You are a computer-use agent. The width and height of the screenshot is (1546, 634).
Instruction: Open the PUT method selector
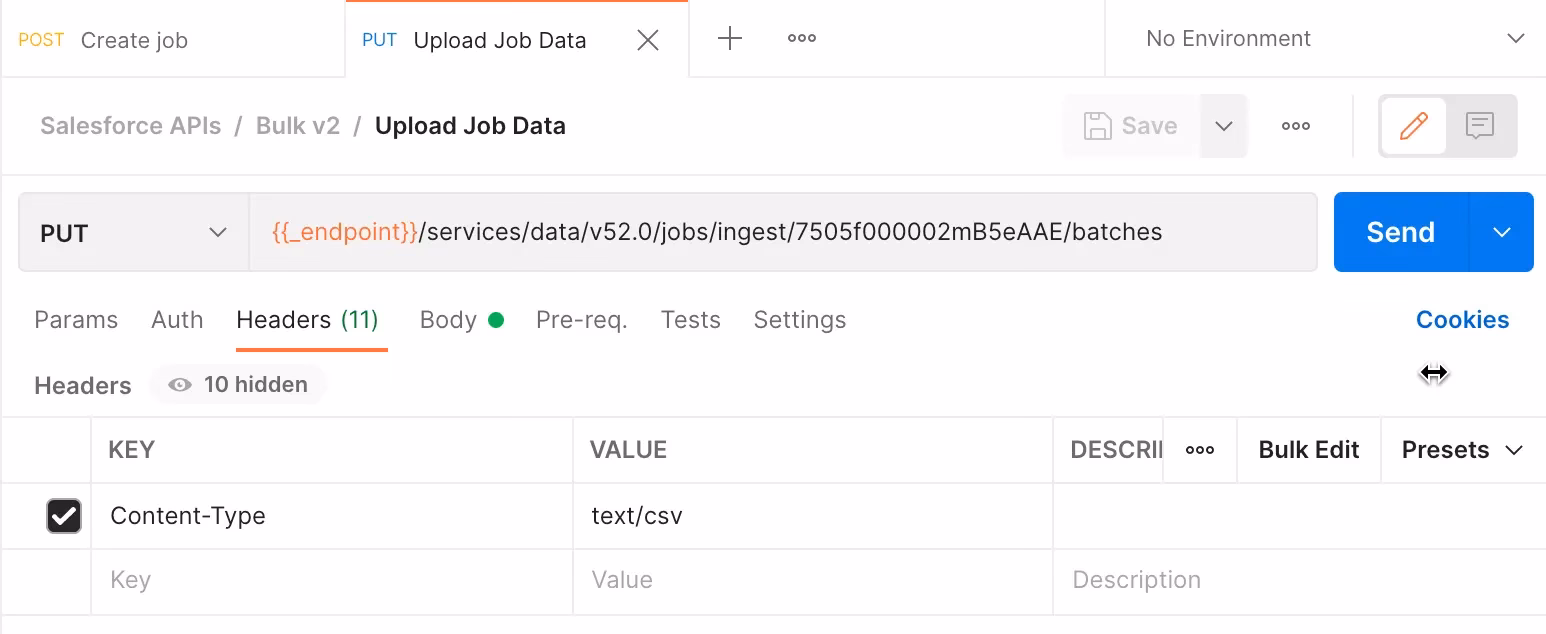pyautogui.click(x=133, y=231)
